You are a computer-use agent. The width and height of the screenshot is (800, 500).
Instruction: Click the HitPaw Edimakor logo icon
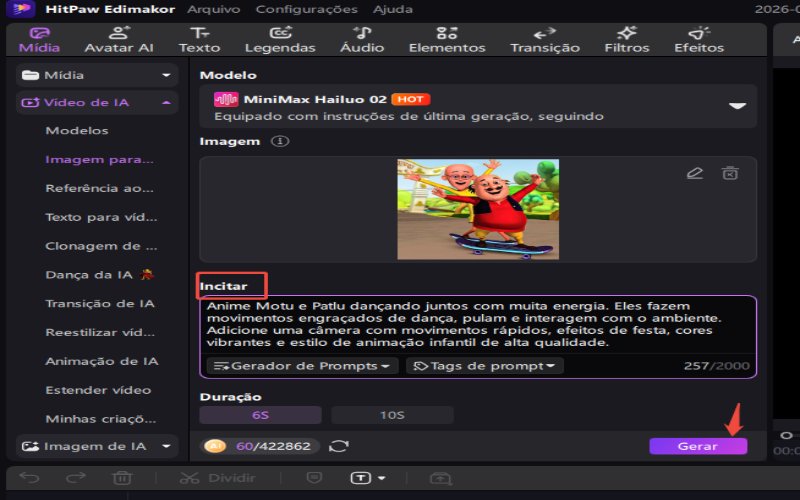[20, 9]
